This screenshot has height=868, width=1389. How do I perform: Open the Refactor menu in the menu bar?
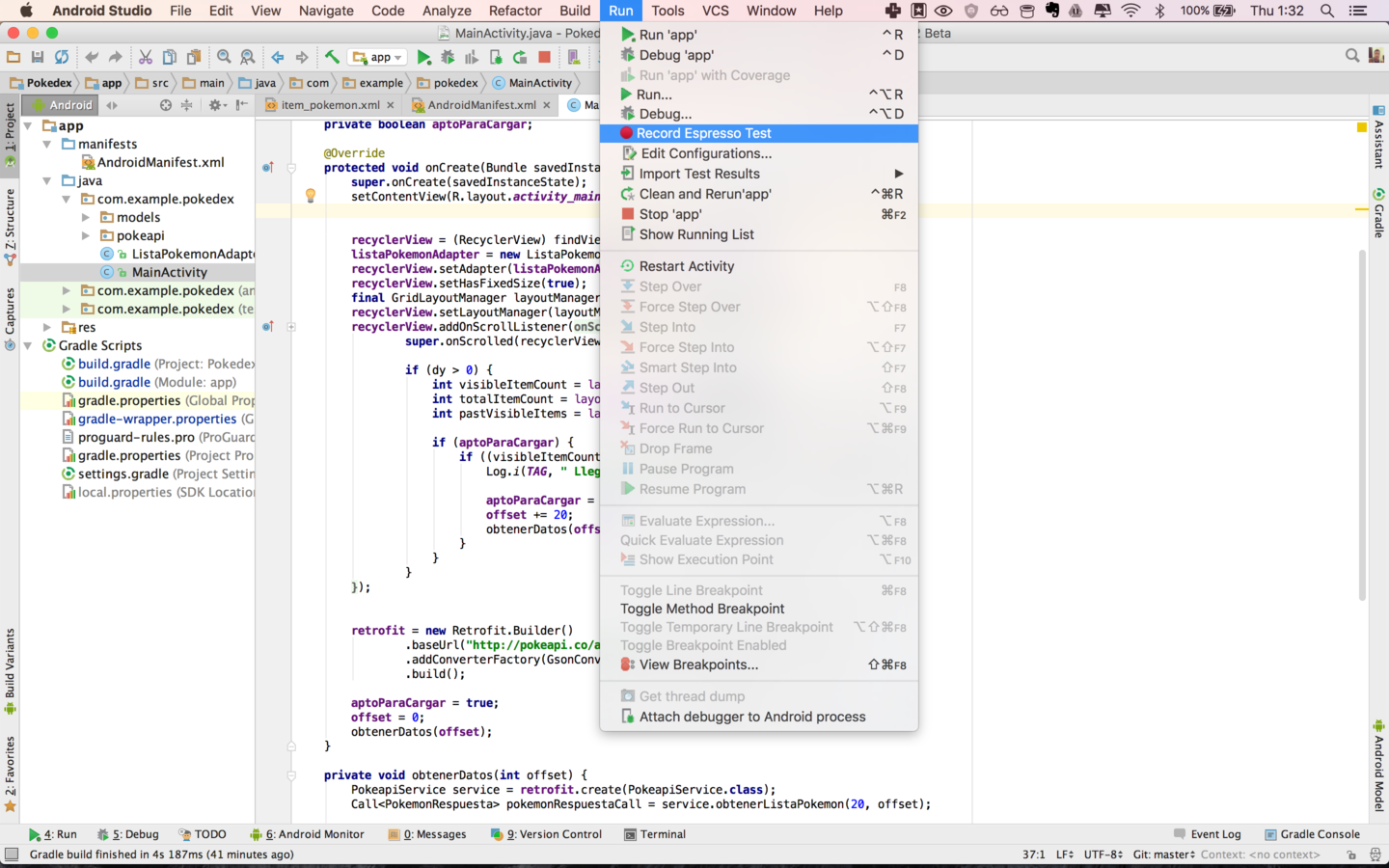[515, 11]
